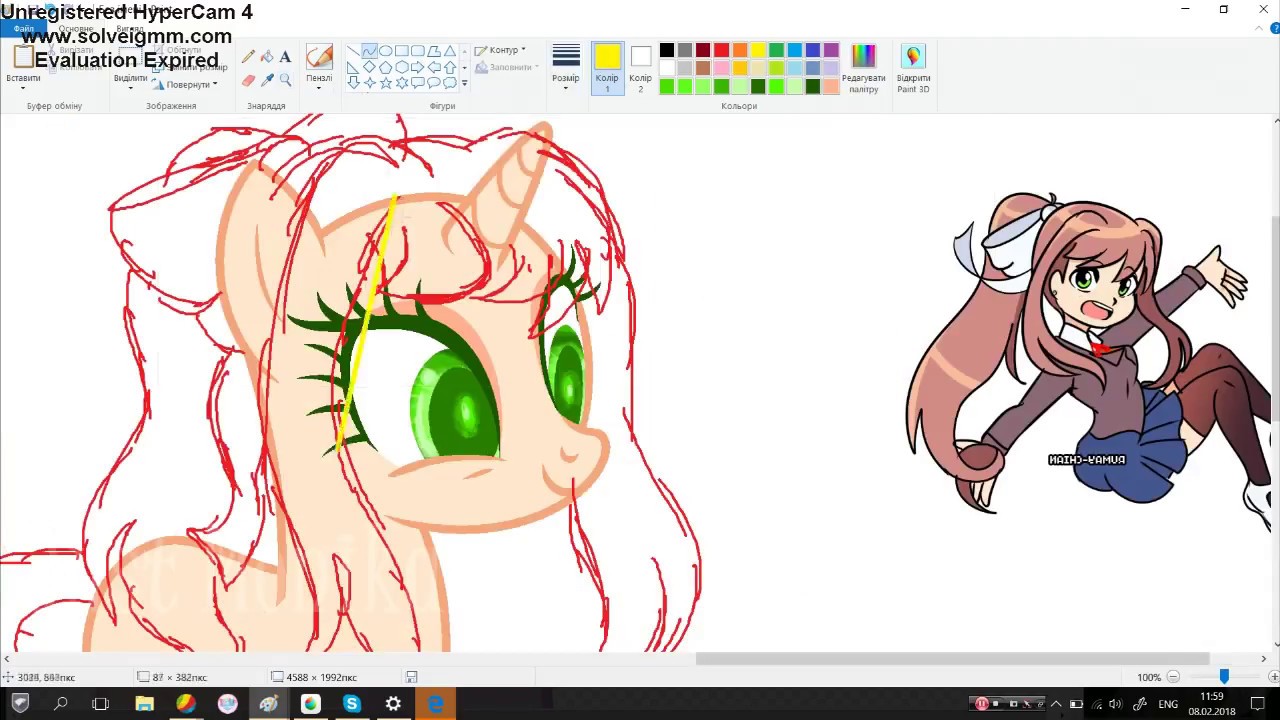This screenshot has height=720, width=1280.
Task: Pick the purple color swatch
Action: tap(831, 50)
